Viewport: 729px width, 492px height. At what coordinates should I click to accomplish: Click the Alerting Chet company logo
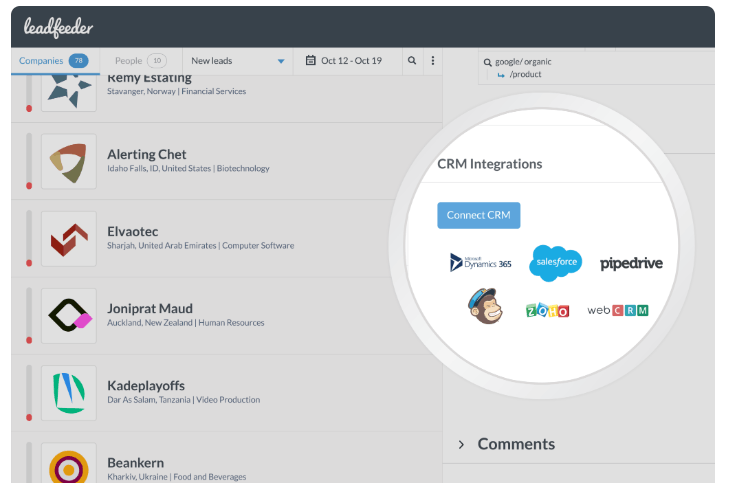[x=69, y=161]
